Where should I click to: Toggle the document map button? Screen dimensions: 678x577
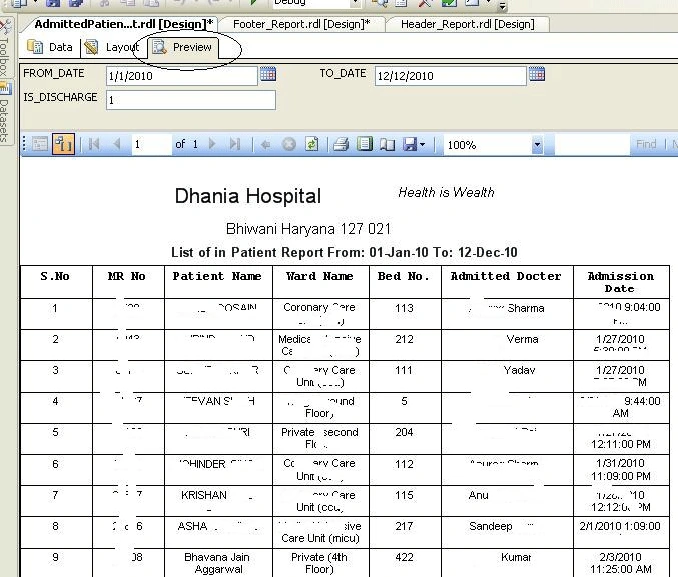point(40,144)
